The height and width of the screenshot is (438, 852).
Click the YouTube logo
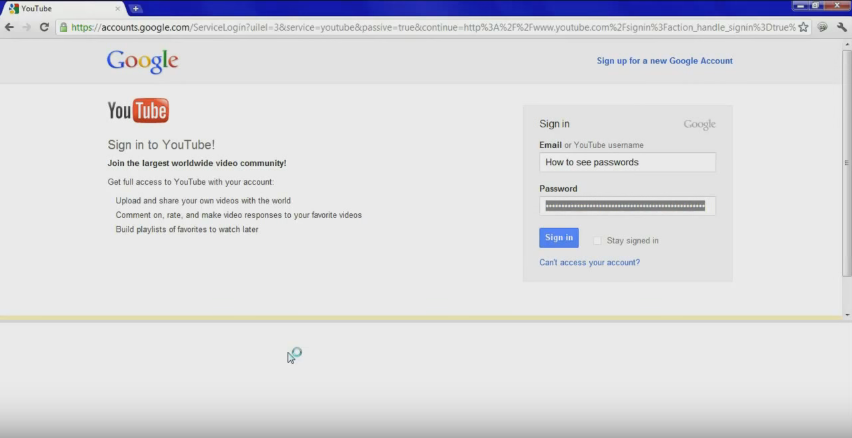139,110
